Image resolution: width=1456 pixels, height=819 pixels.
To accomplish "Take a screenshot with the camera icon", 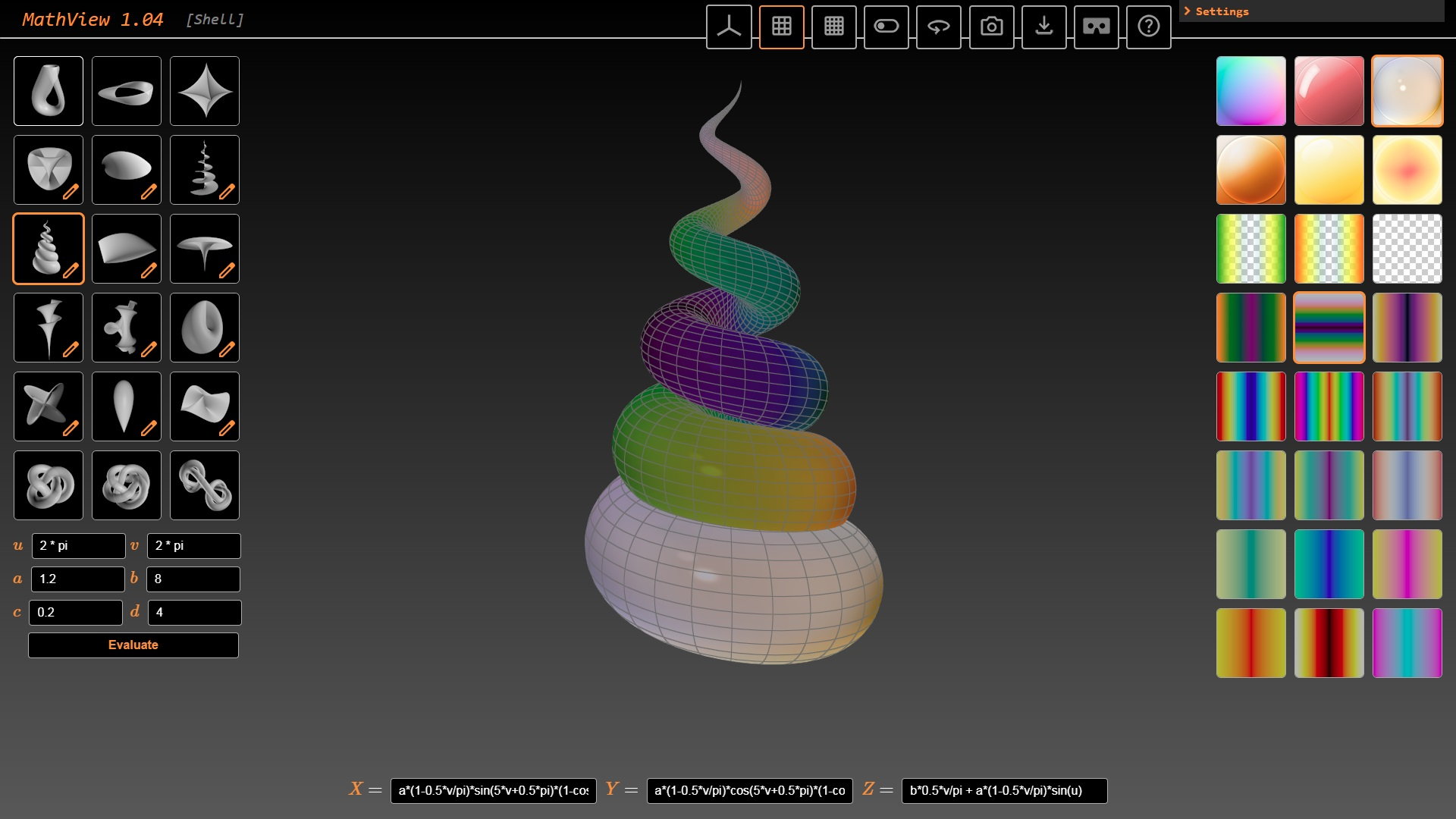I will pyautogui.click(x=991, y=27).
